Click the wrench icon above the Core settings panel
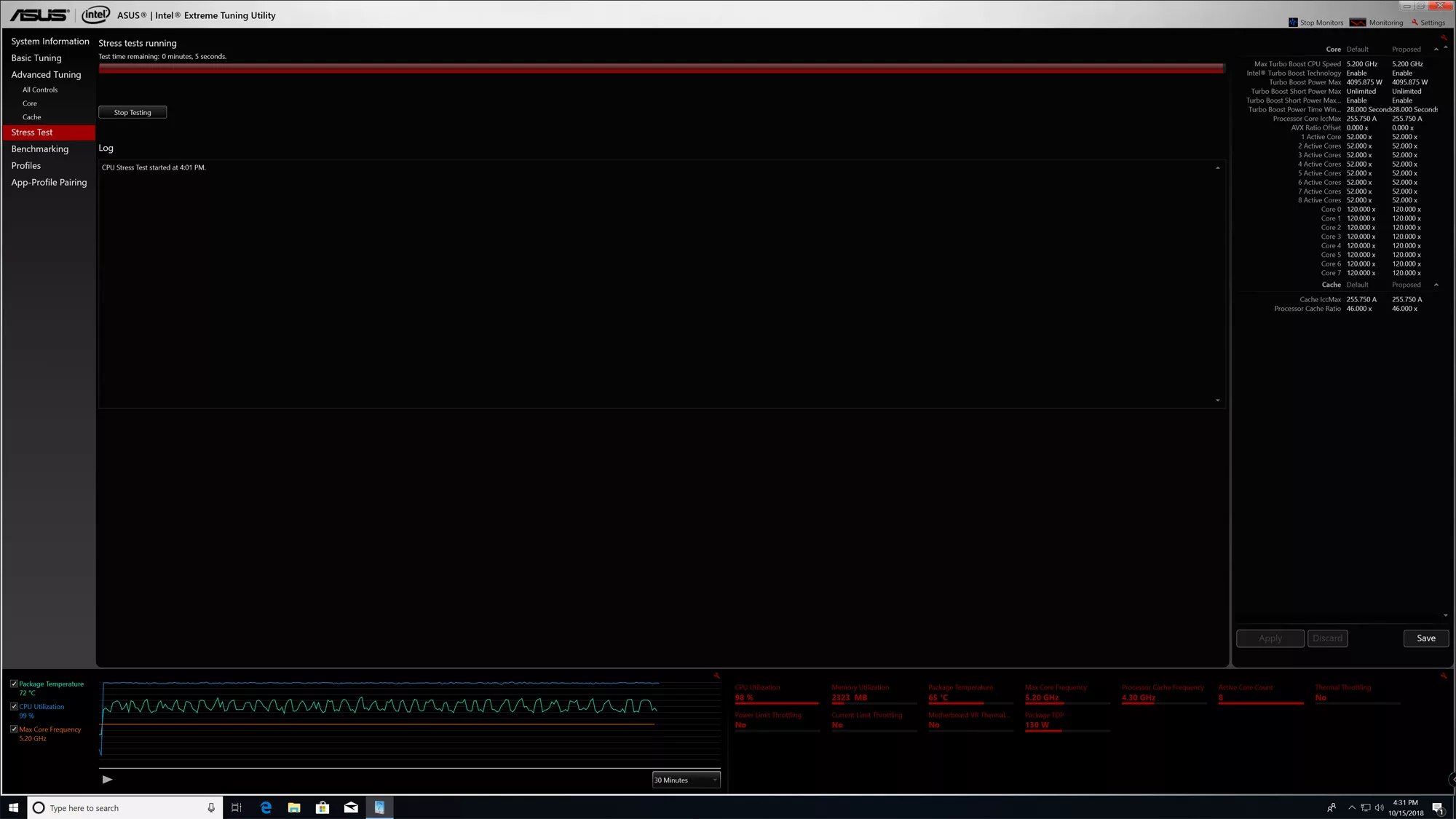The width and height of the screenshot is (1456, 819). (1442, 36)
